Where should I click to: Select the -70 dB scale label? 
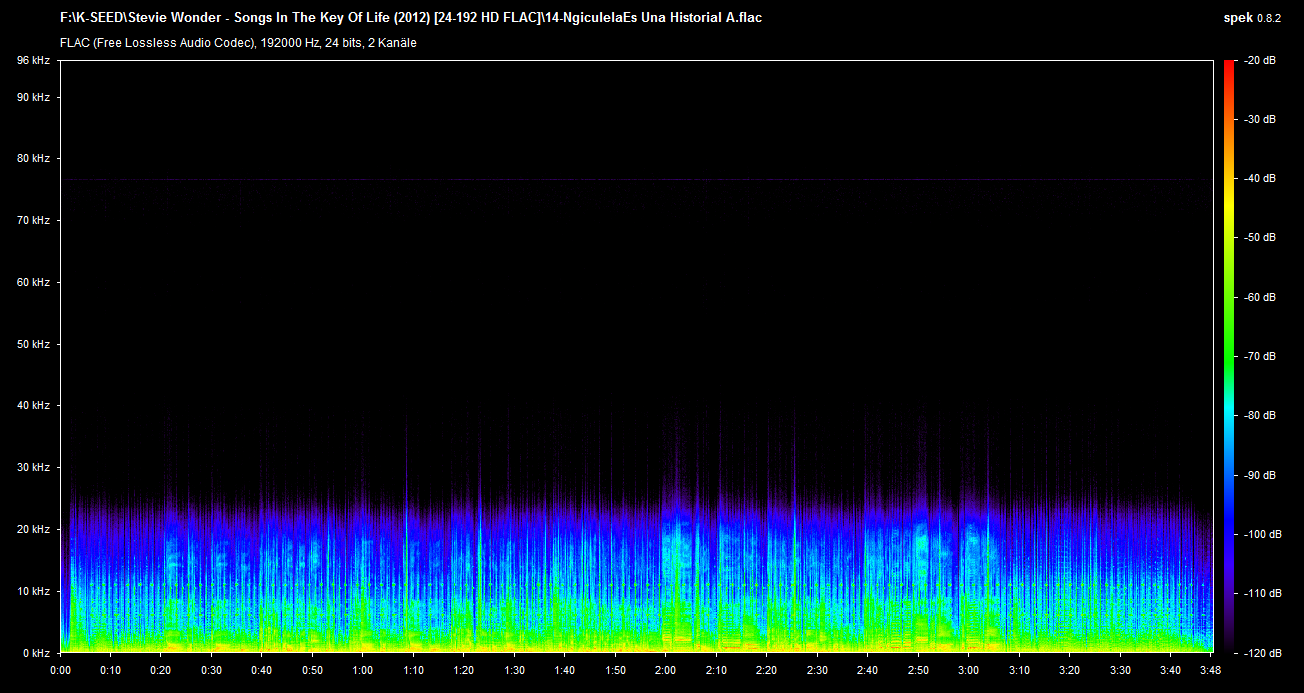pyautogui.click(x=1260, y=356)
